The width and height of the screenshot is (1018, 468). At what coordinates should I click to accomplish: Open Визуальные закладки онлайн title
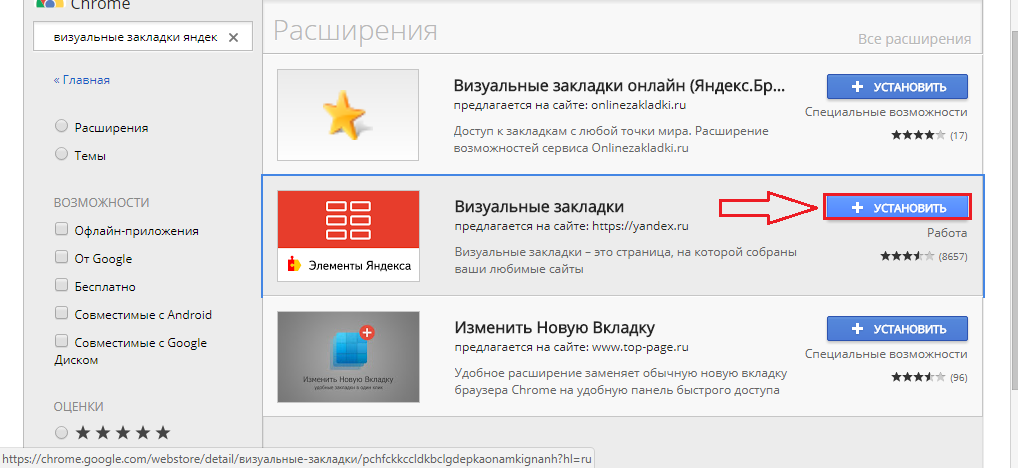619,86
